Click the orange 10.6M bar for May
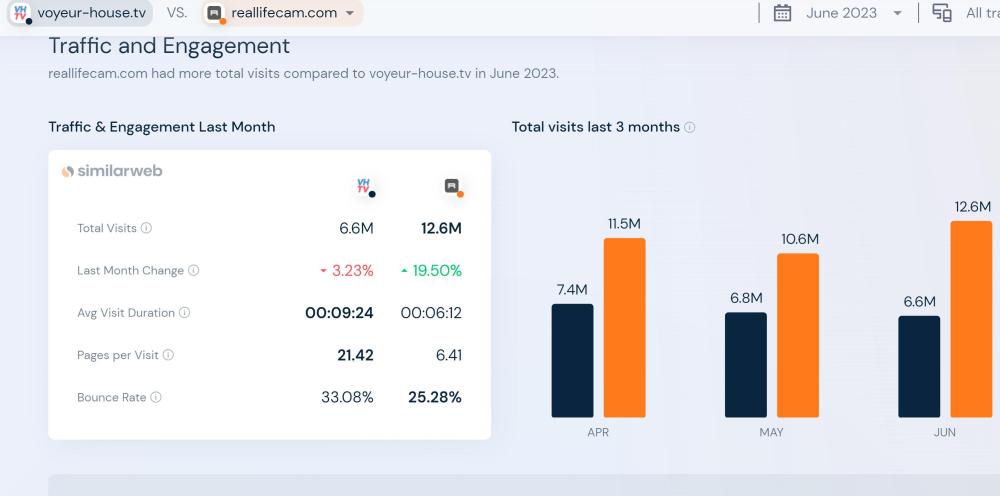This screenshot has height=496, width=1000. [x=797, y=335]
